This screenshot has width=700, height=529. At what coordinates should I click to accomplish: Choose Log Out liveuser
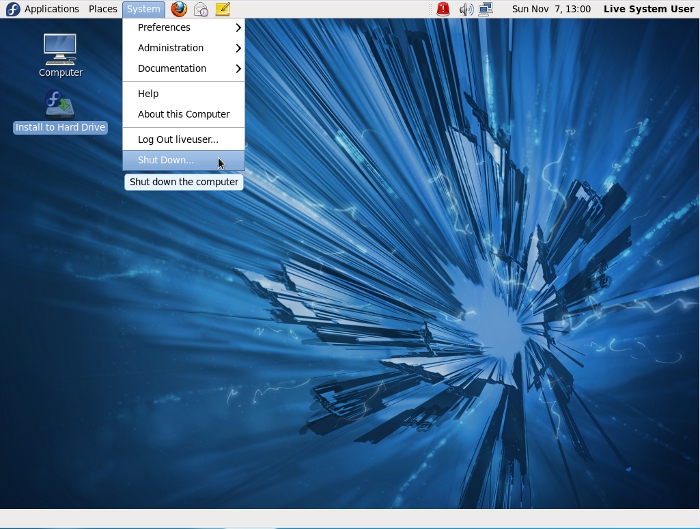click(x=178, y=140)
